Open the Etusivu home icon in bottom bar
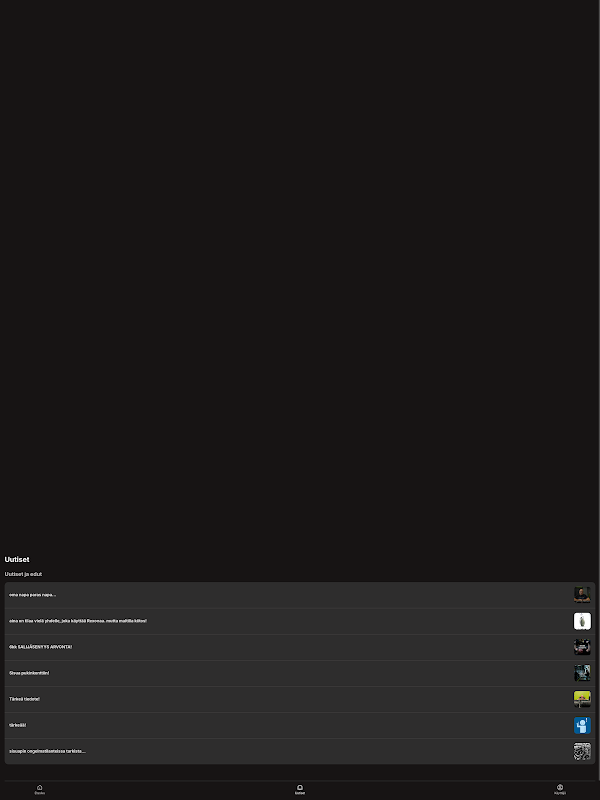Viewport: 600px width, 800px height. pos(39,789)
